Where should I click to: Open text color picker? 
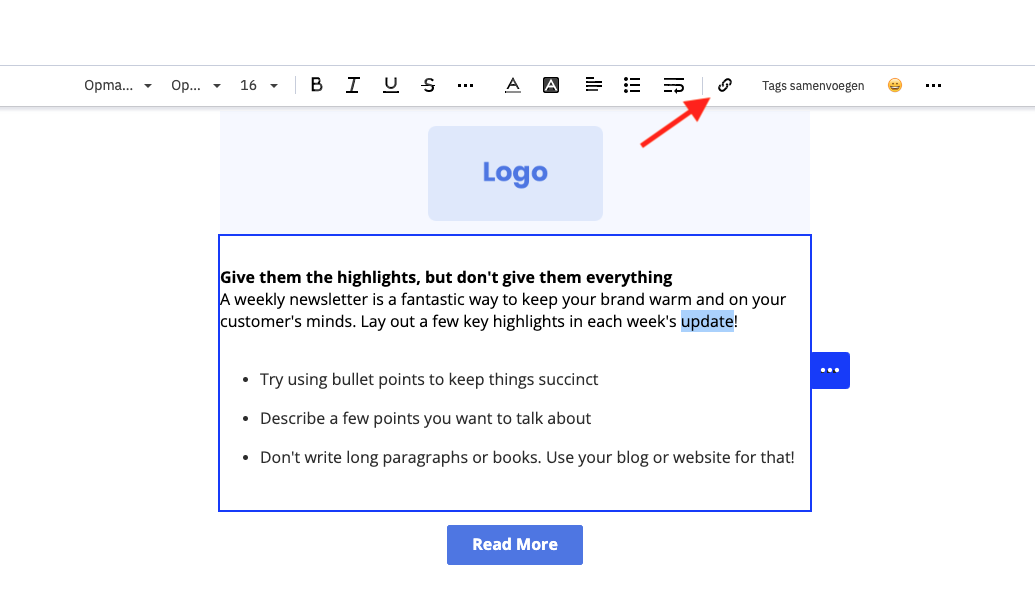[513, 85]
